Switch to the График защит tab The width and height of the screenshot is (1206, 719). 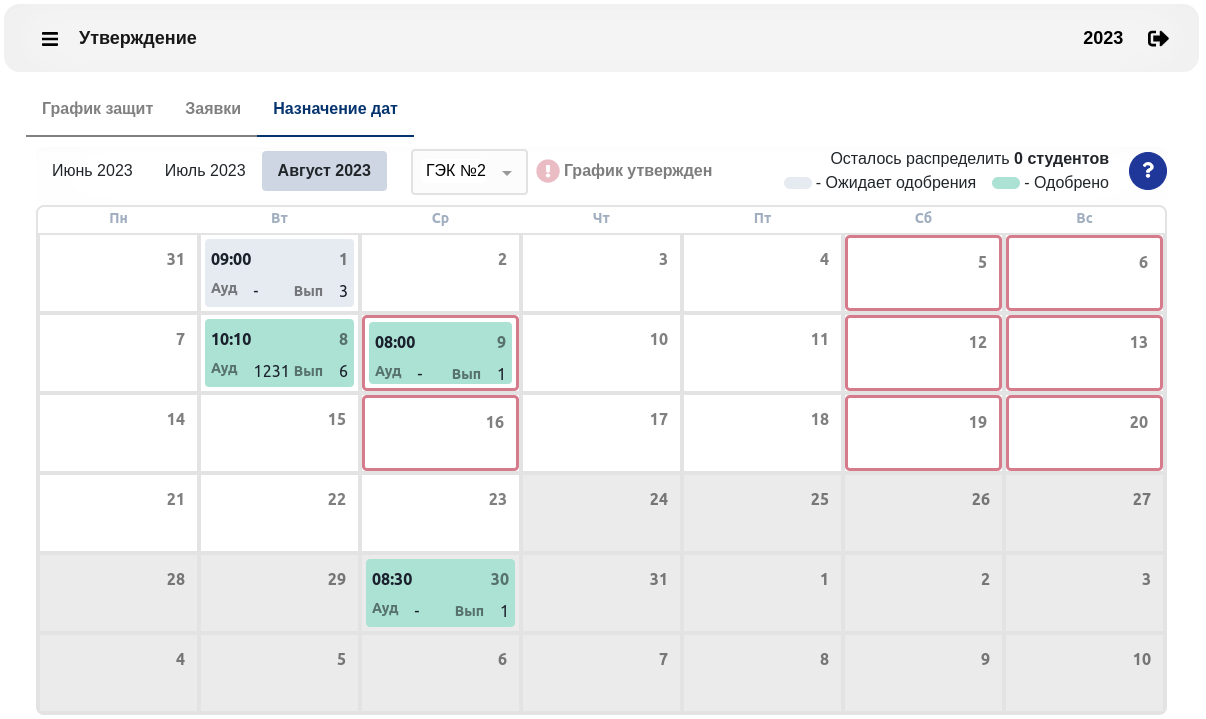pos(97,108)
